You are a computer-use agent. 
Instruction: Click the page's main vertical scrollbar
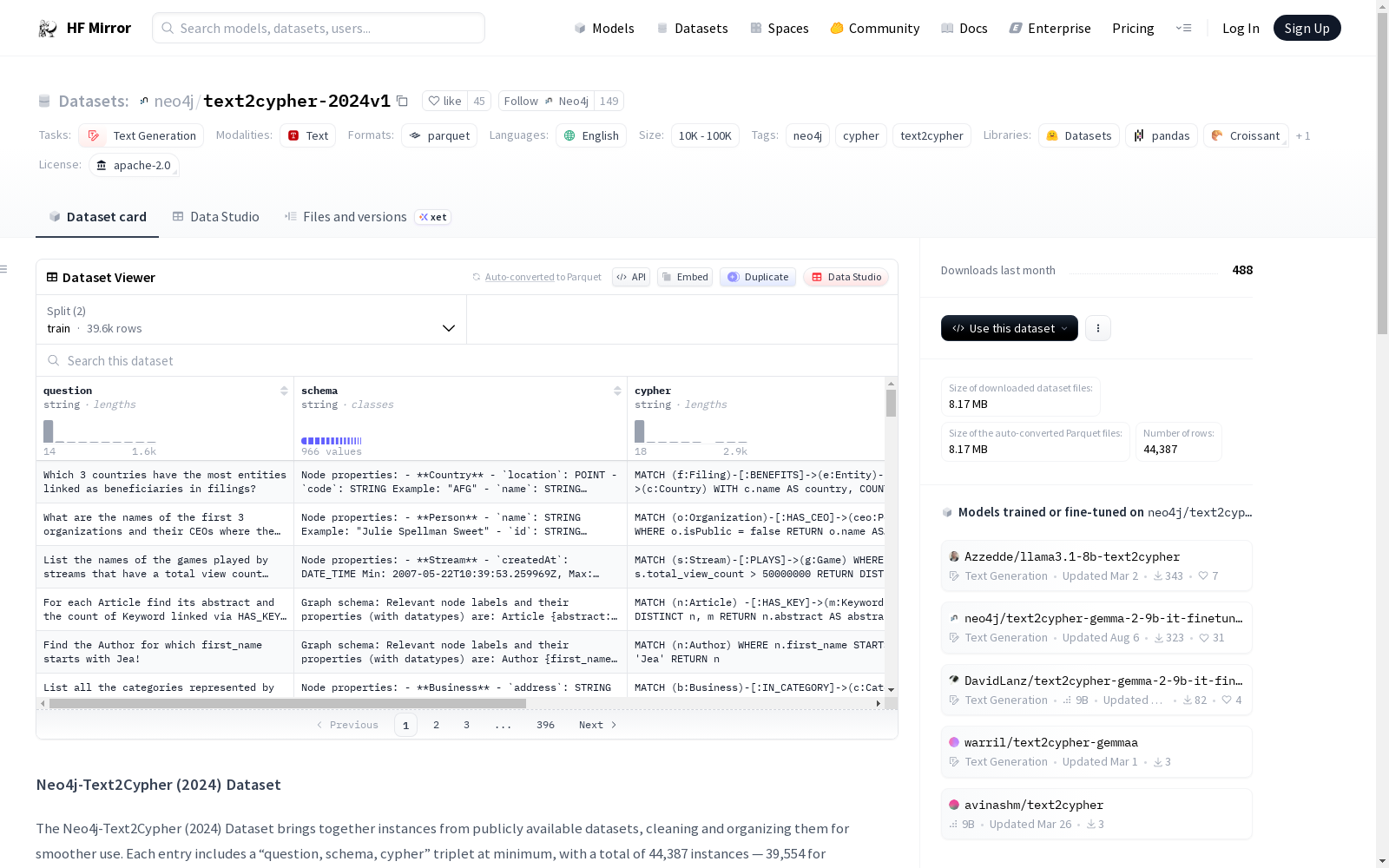[x=1383, y=174]
